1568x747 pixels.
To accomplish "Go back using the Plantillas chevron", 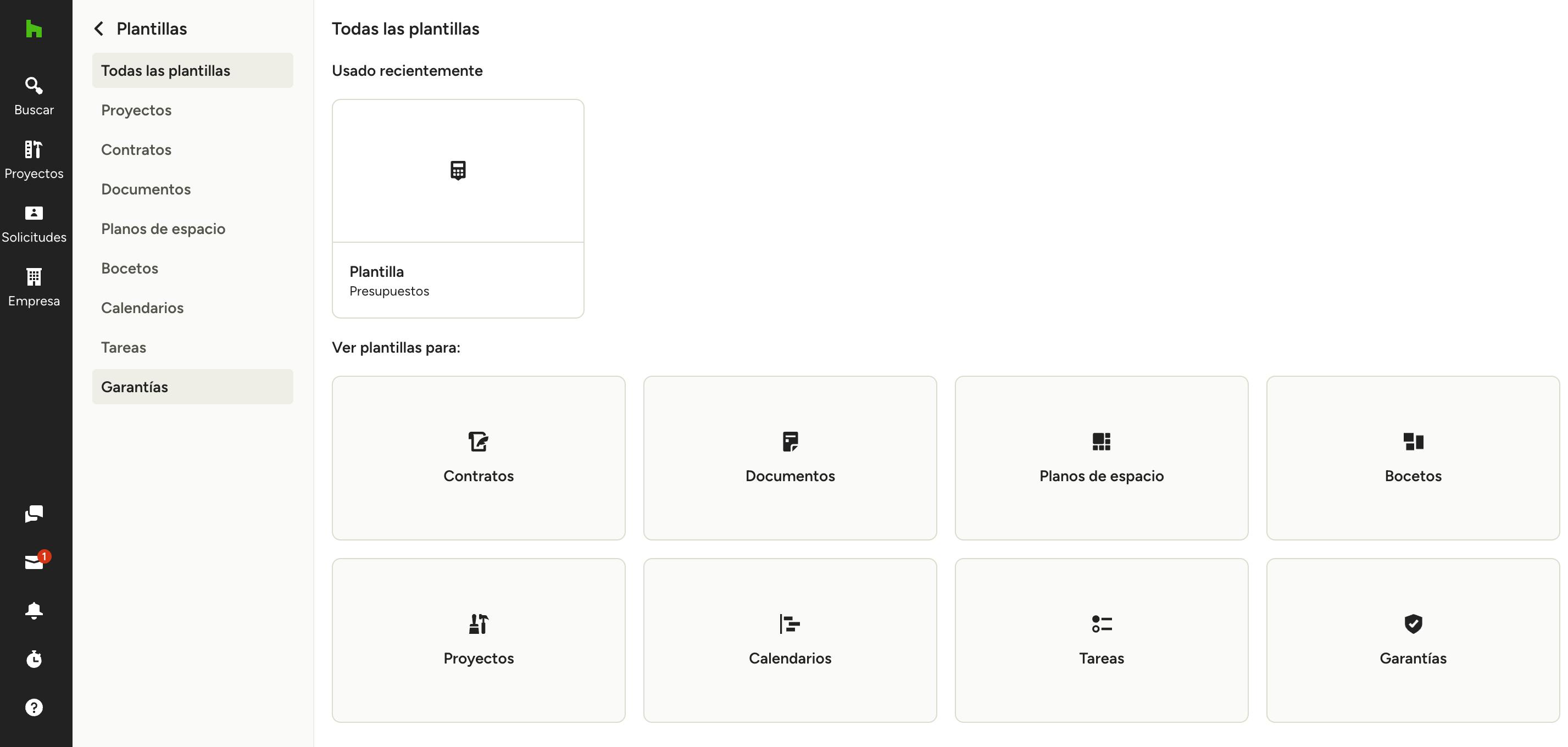I will pos(98,29).
